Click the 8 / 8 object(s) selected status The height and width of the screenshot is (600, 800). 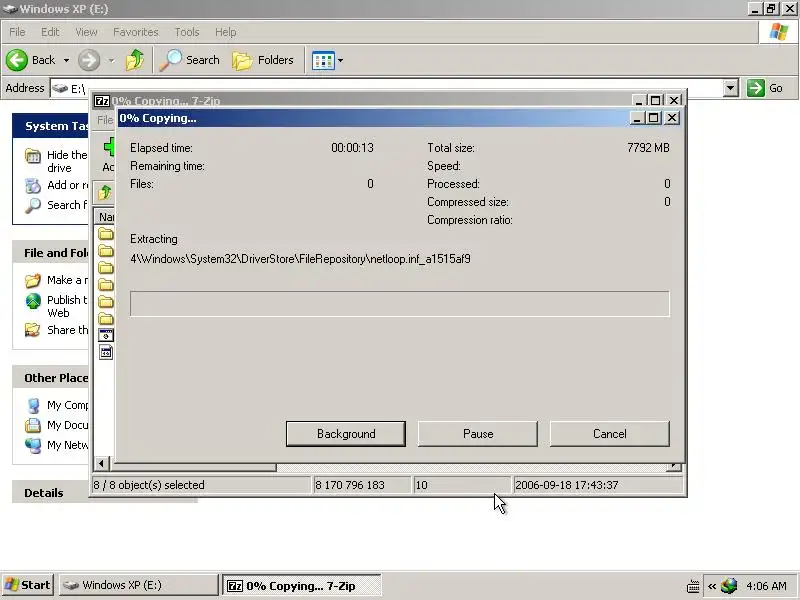pos(201,485)
